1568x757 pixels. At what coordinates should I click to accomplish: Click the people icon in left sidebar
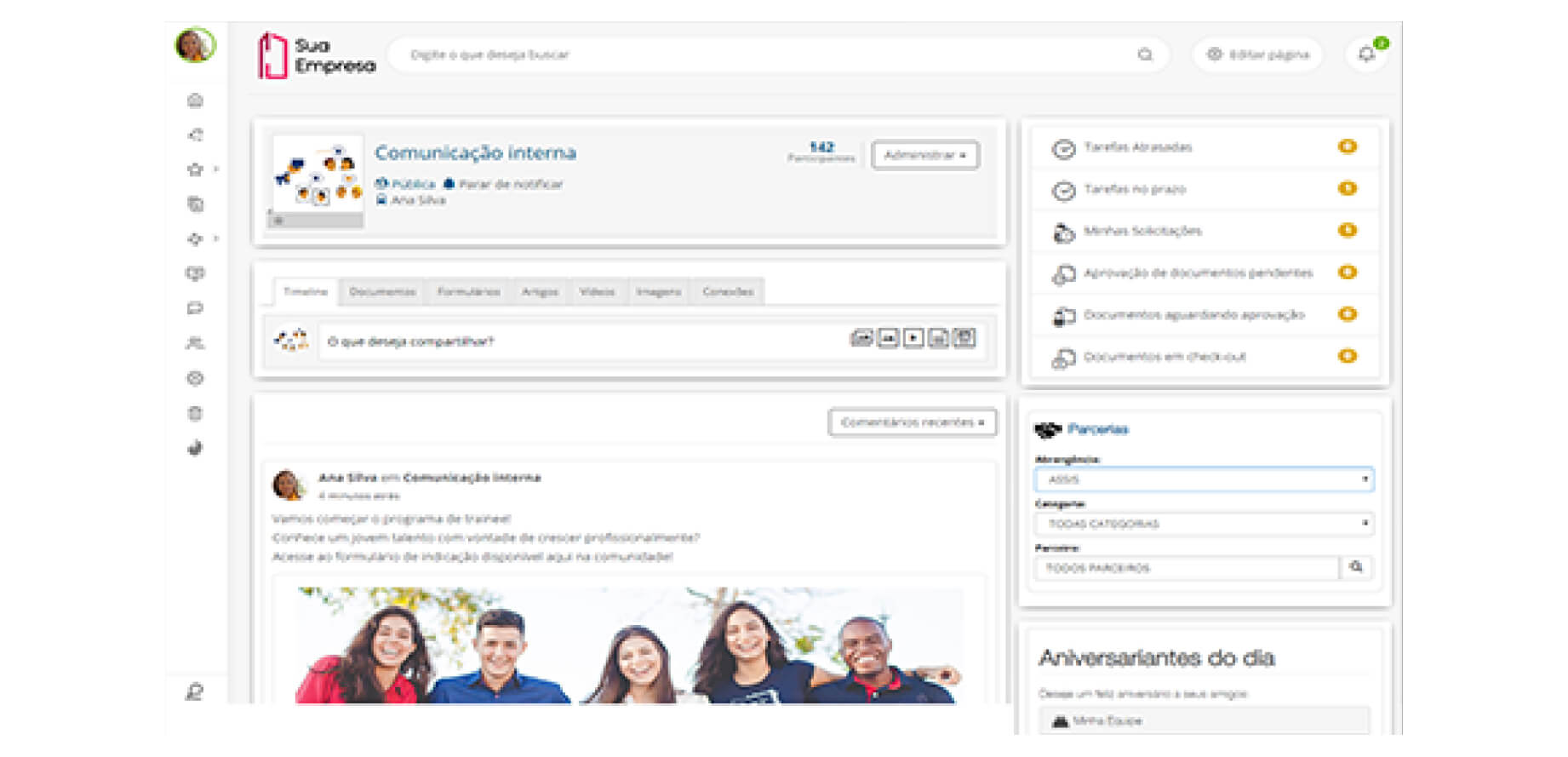click(x=195, y=343)
